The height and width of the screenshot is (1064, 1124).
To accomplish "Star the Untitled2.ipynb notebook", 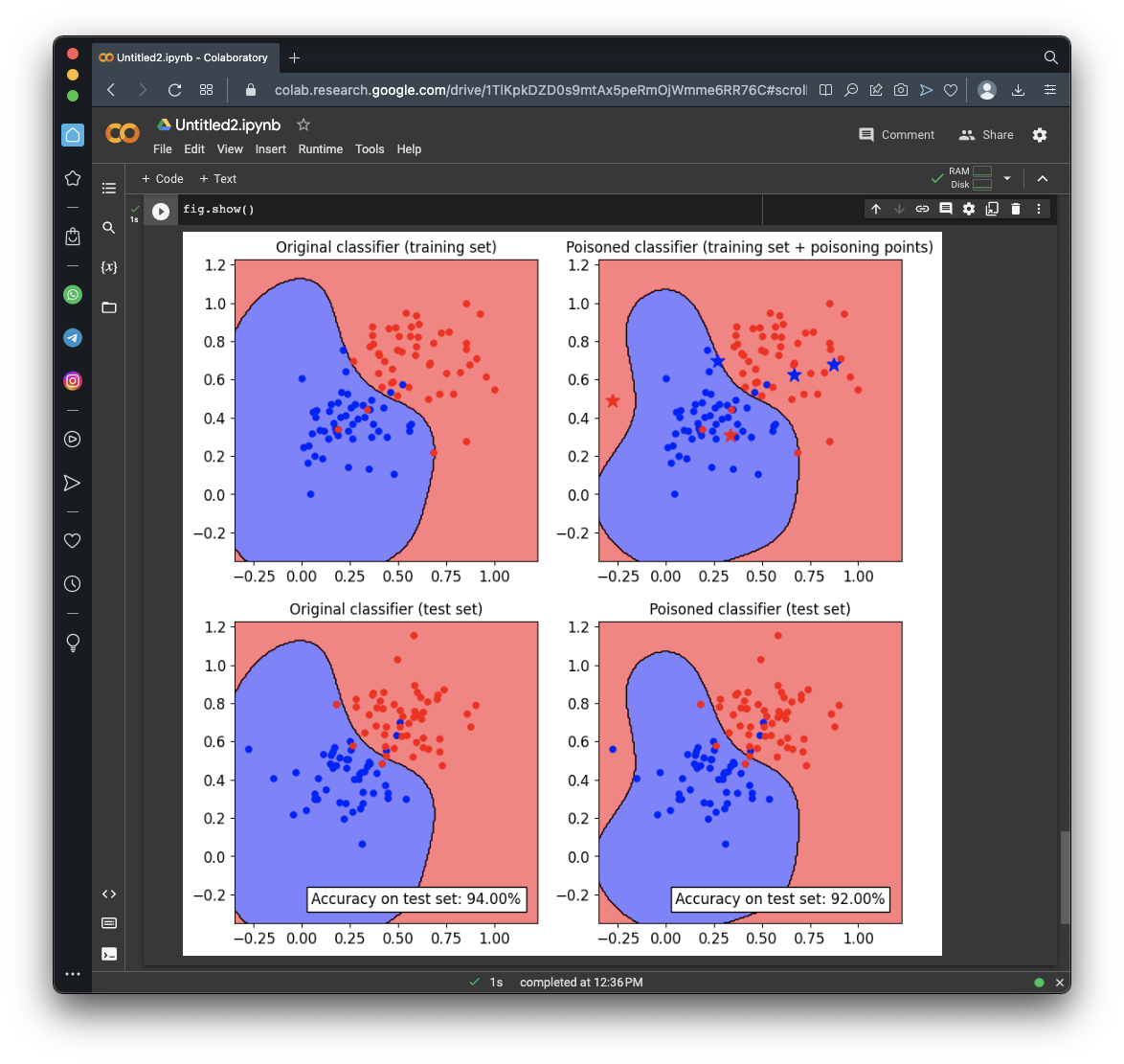I will [303, 125].
